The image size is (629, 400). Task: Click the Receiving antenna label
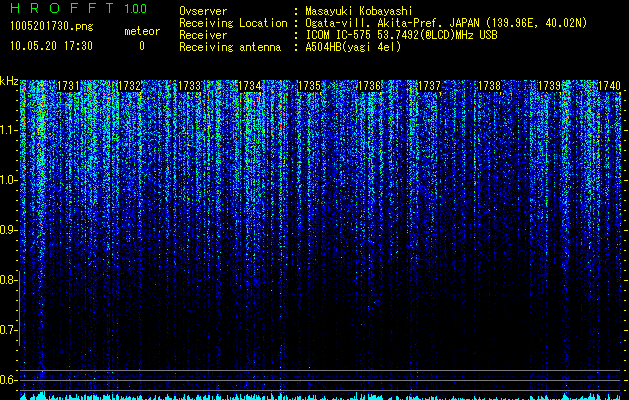click(x=230, y=47)
